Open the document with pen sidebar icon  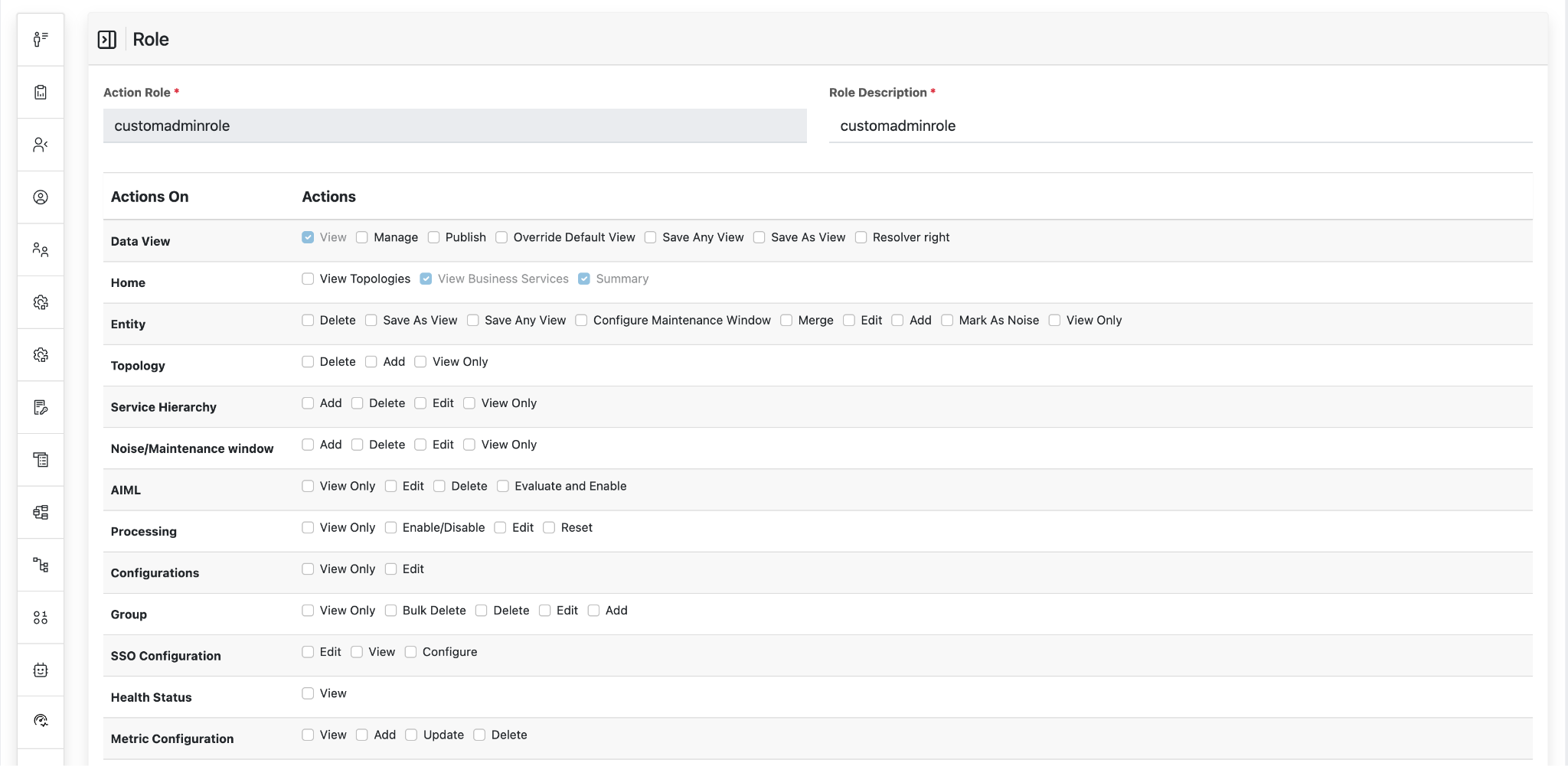[x=41, y=407]
